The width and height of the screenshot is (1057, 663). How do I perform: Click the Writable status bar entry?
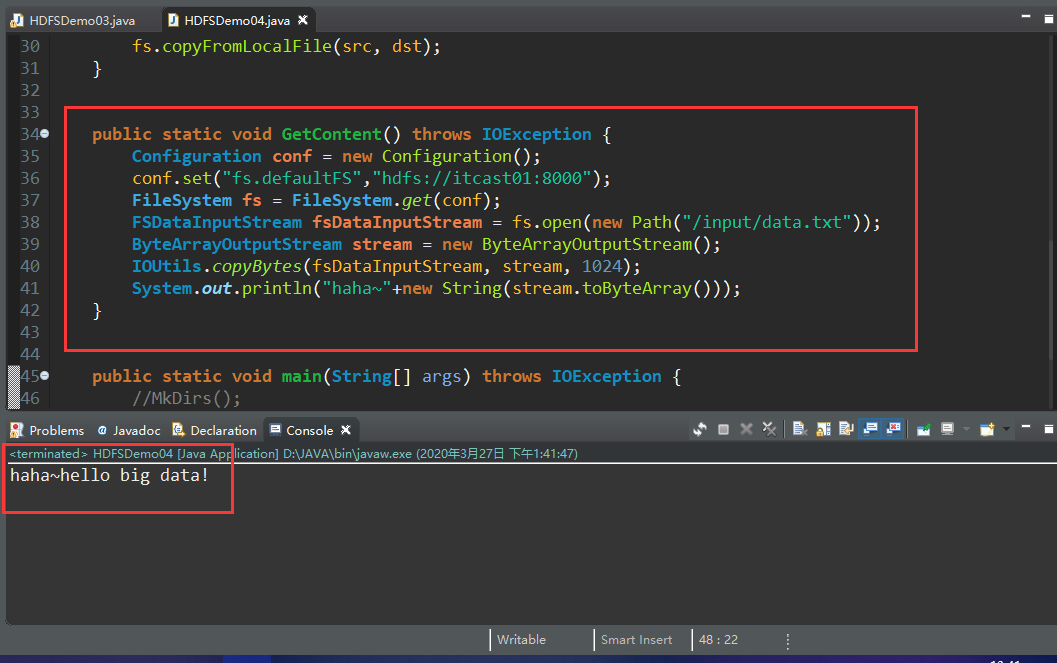click(521, 639)
